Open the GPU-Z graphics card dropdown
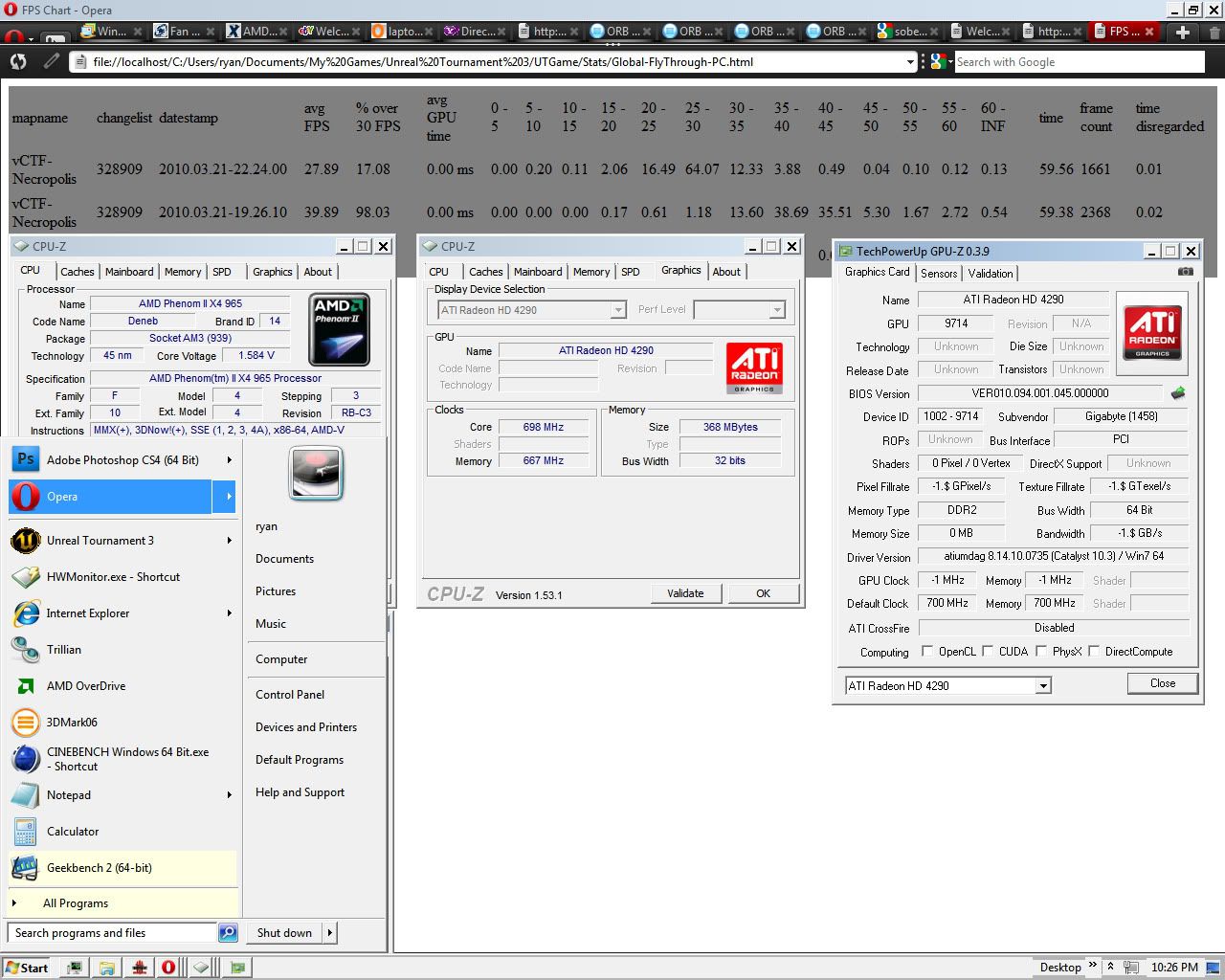 [1043, 686]
